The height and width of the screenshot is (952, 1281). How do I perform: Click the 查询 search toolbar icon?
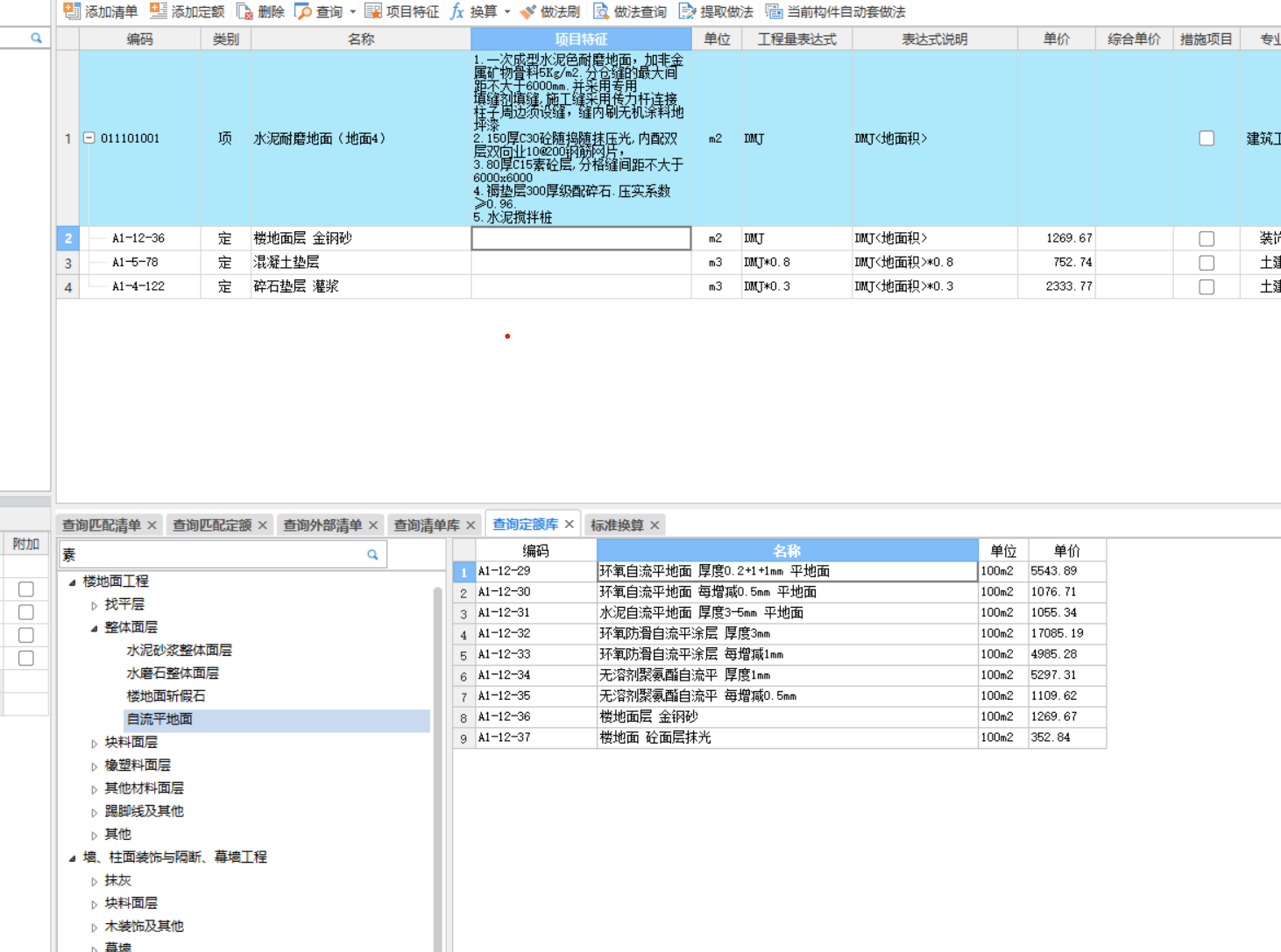tap(303, 11)
